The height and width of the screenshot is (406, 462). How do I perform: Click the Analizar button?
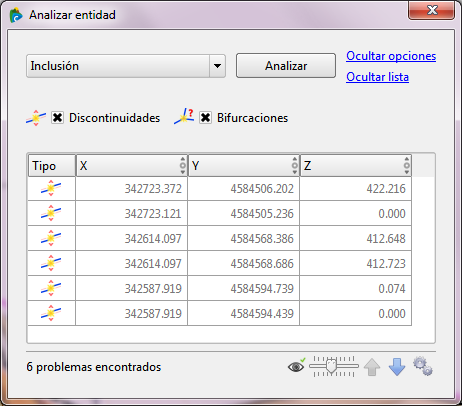286,66
